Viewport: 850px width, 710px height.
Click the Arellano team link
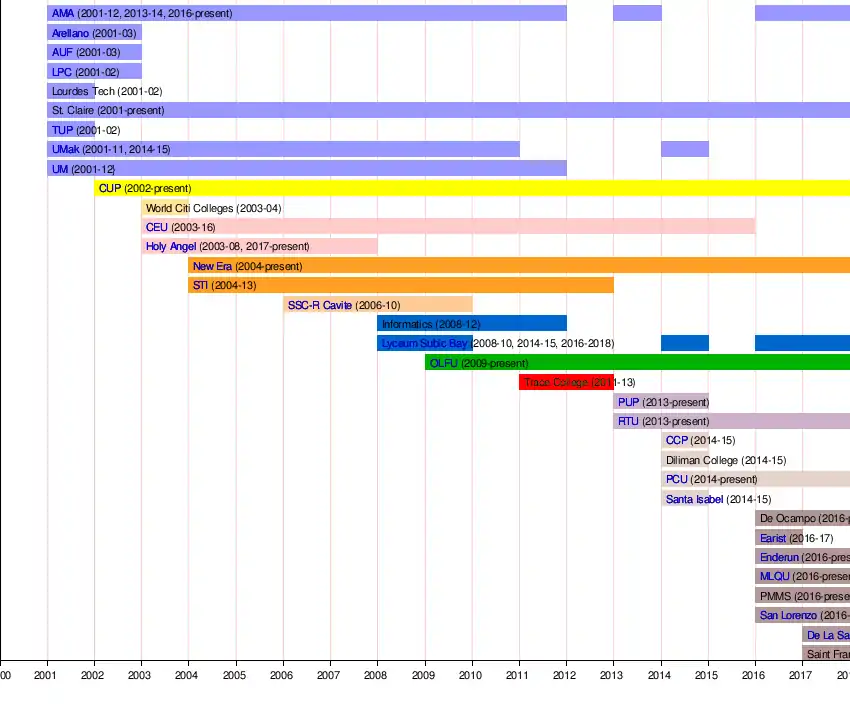pos(70,33)
